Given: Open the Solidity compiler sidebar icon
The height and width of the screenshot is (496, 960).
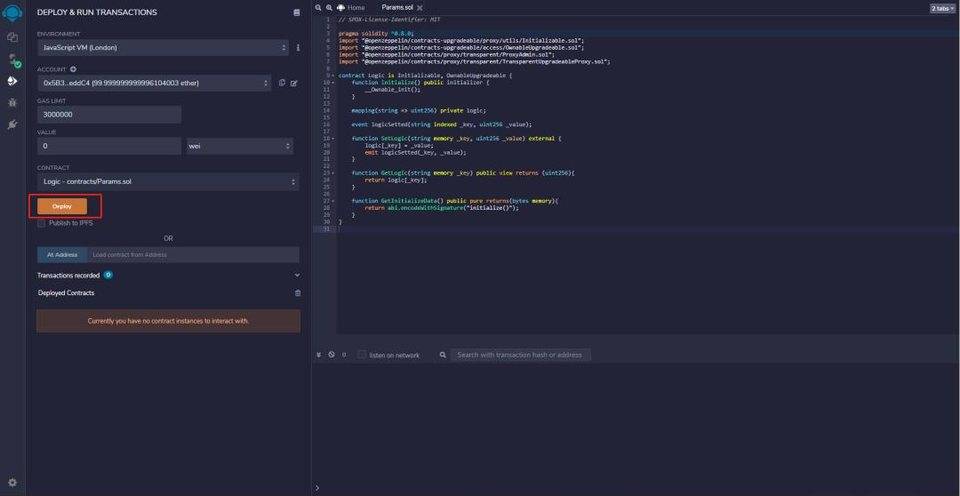Looking at the screenshot, I should click(12, 59).
